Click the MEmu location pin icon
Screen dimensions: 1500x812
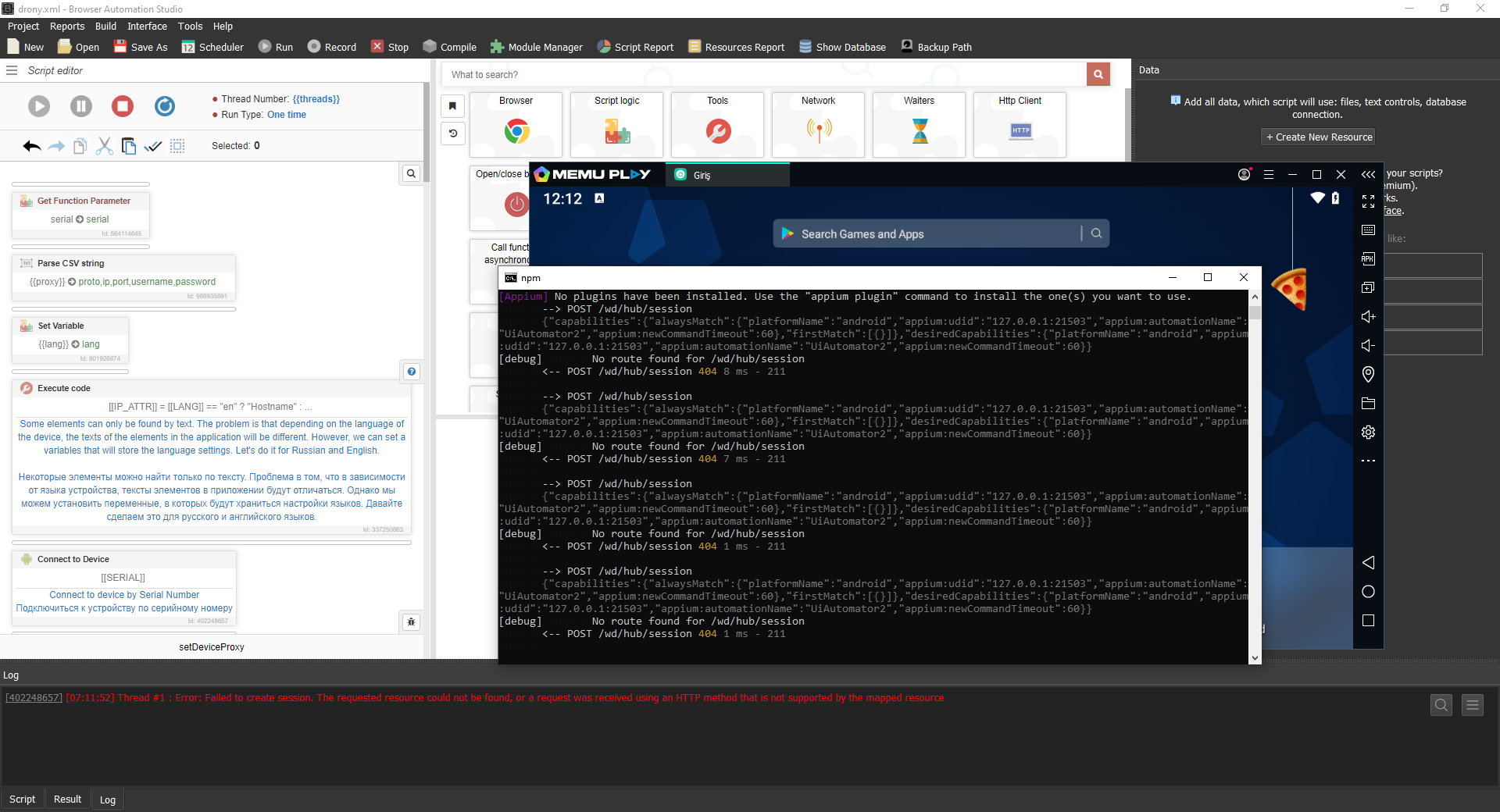coord(1368,375)
